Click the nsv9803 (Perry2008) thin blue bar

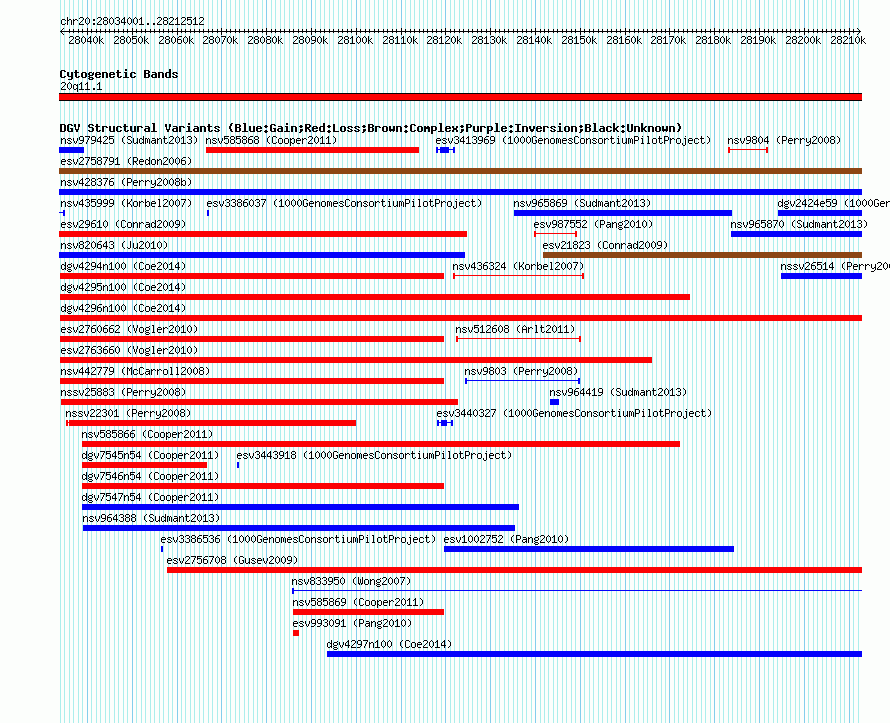[x=522, y=381]
